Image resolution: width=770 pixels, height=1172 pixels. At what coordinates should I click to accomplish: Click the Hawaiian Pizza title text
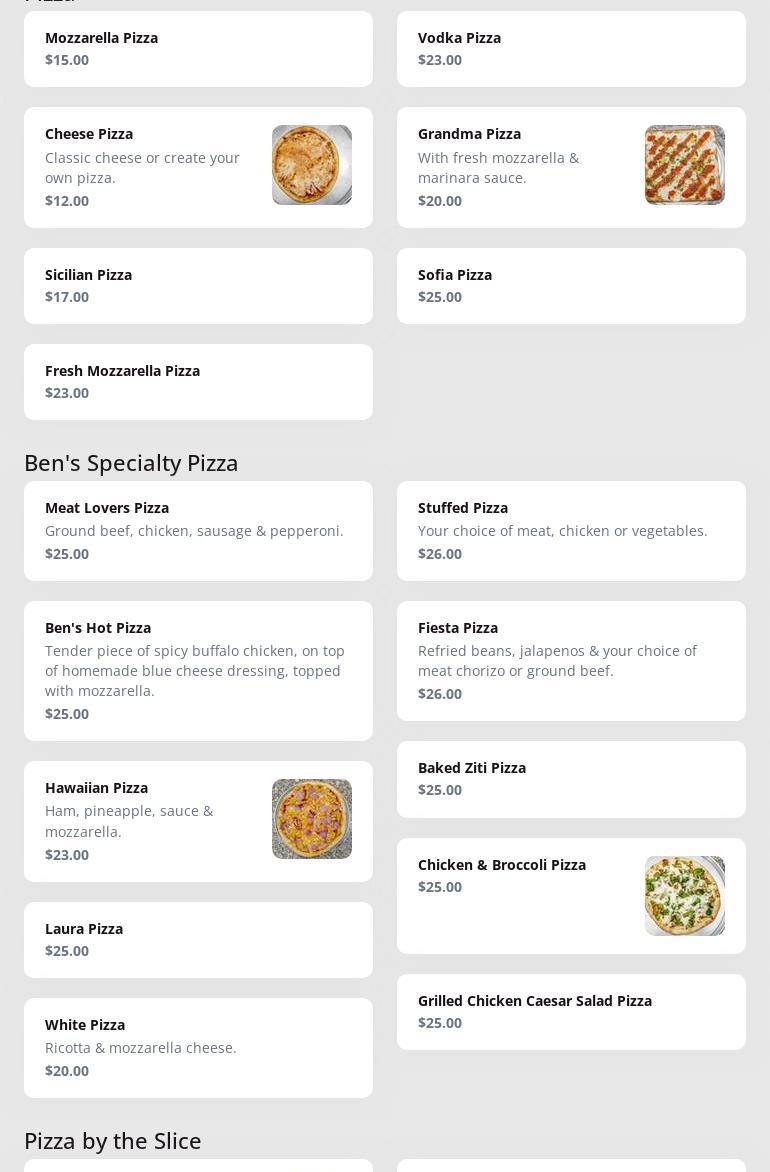pyautogui.click(x=96, y=788)
